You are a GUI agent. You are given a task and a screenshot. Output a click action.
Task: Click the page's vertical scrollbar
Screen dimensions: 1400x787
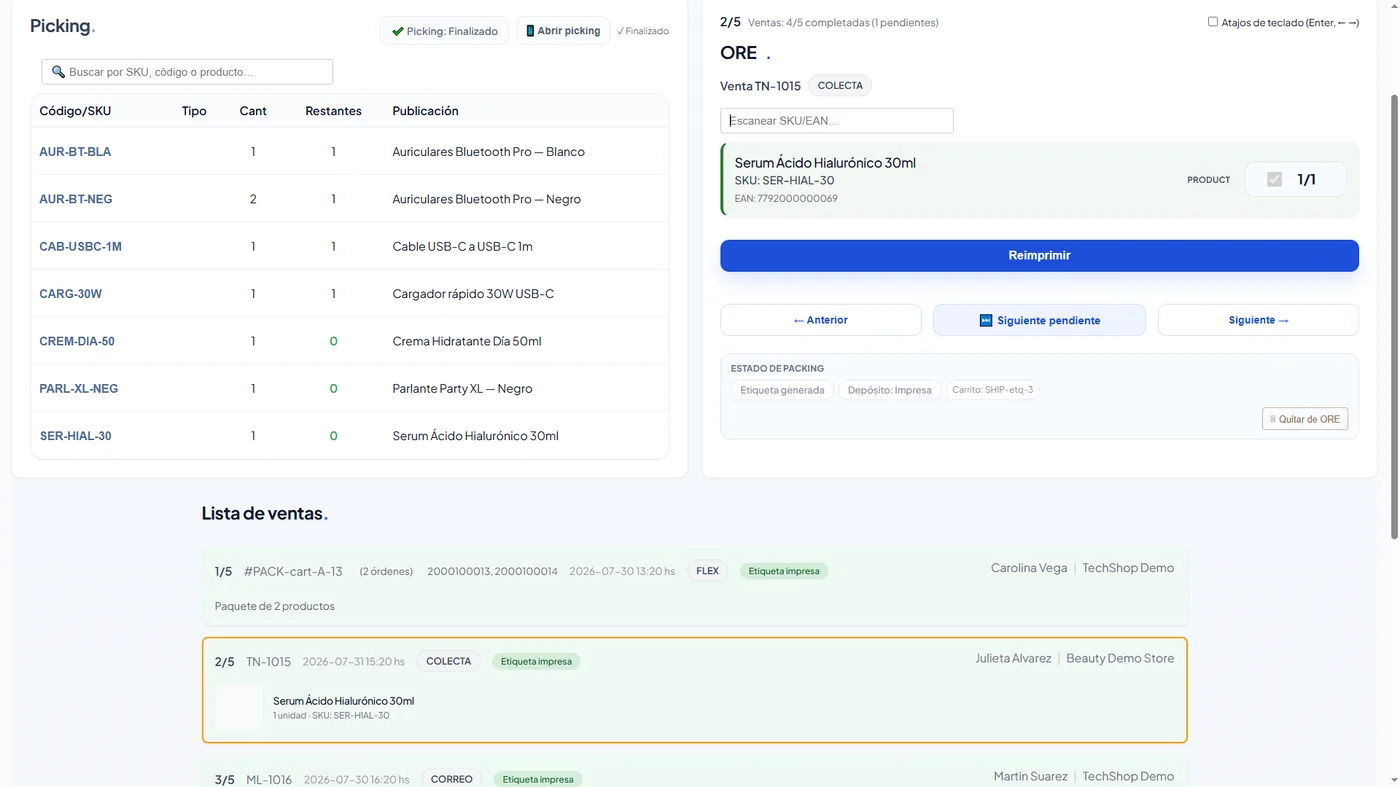tap(1395, 317)
